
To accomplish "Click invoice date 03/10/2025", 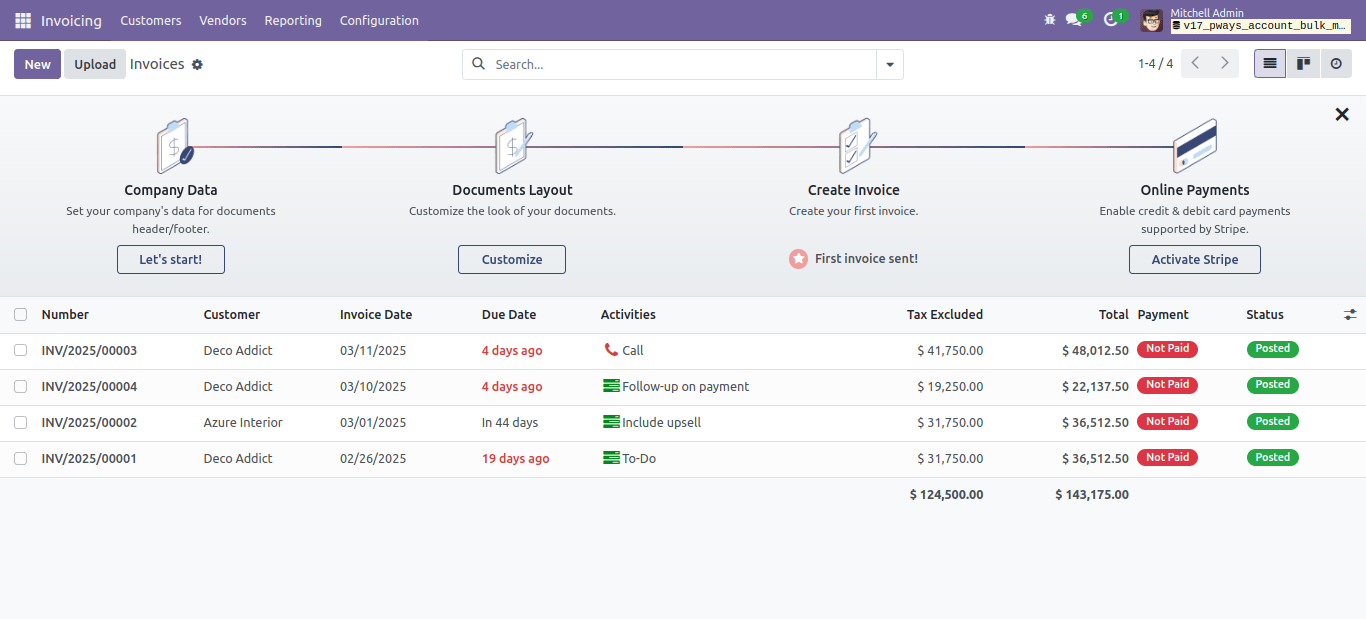I will (373, 386).
